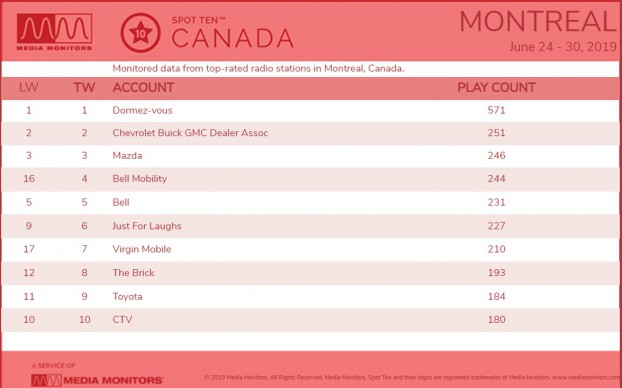
Task: Select Chevrolet Buick GMC Dealer Assoc row
Action: click(x=310, y=133)
